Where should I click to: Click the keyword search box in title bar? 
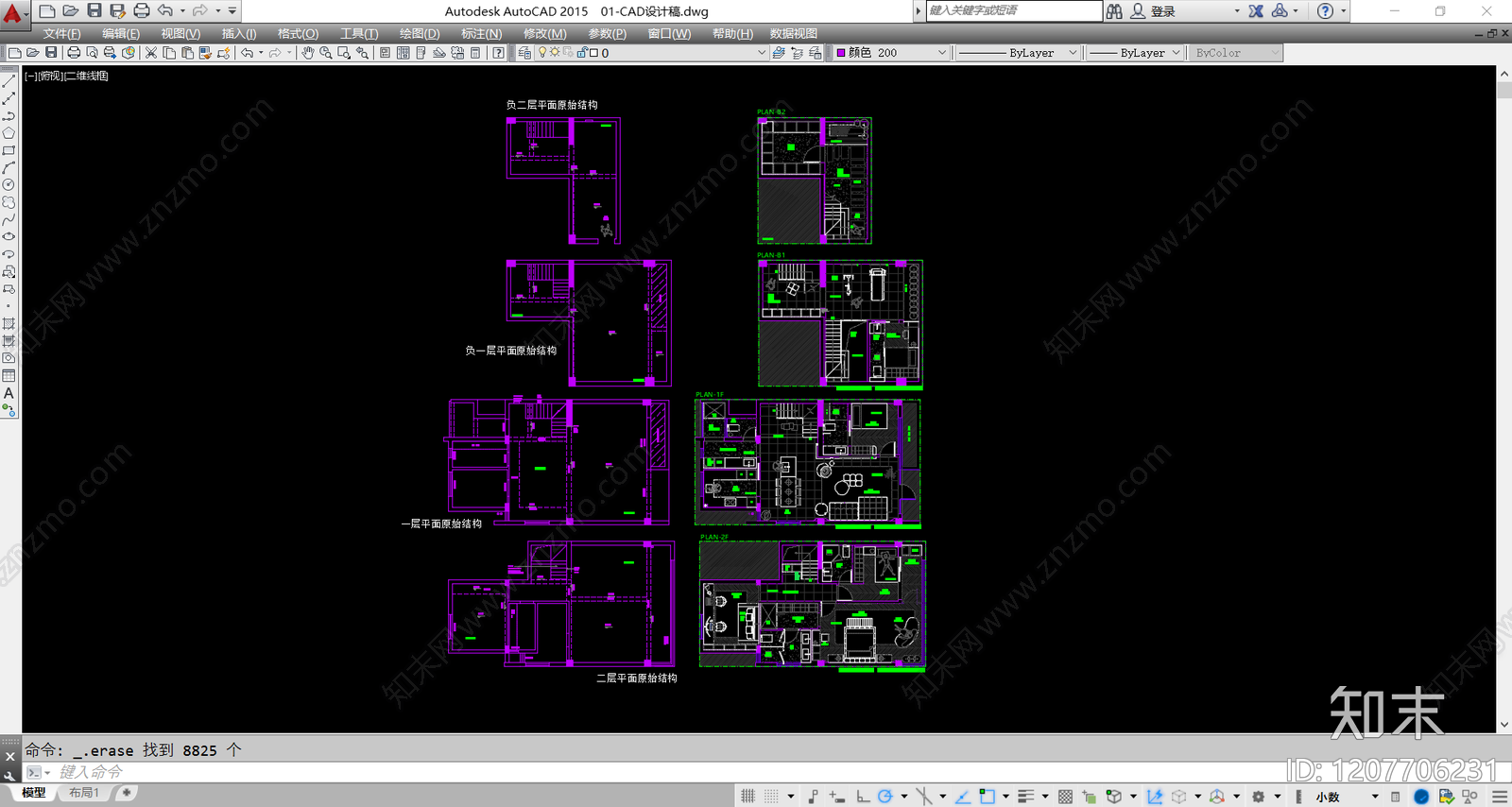coord(1013,10)
